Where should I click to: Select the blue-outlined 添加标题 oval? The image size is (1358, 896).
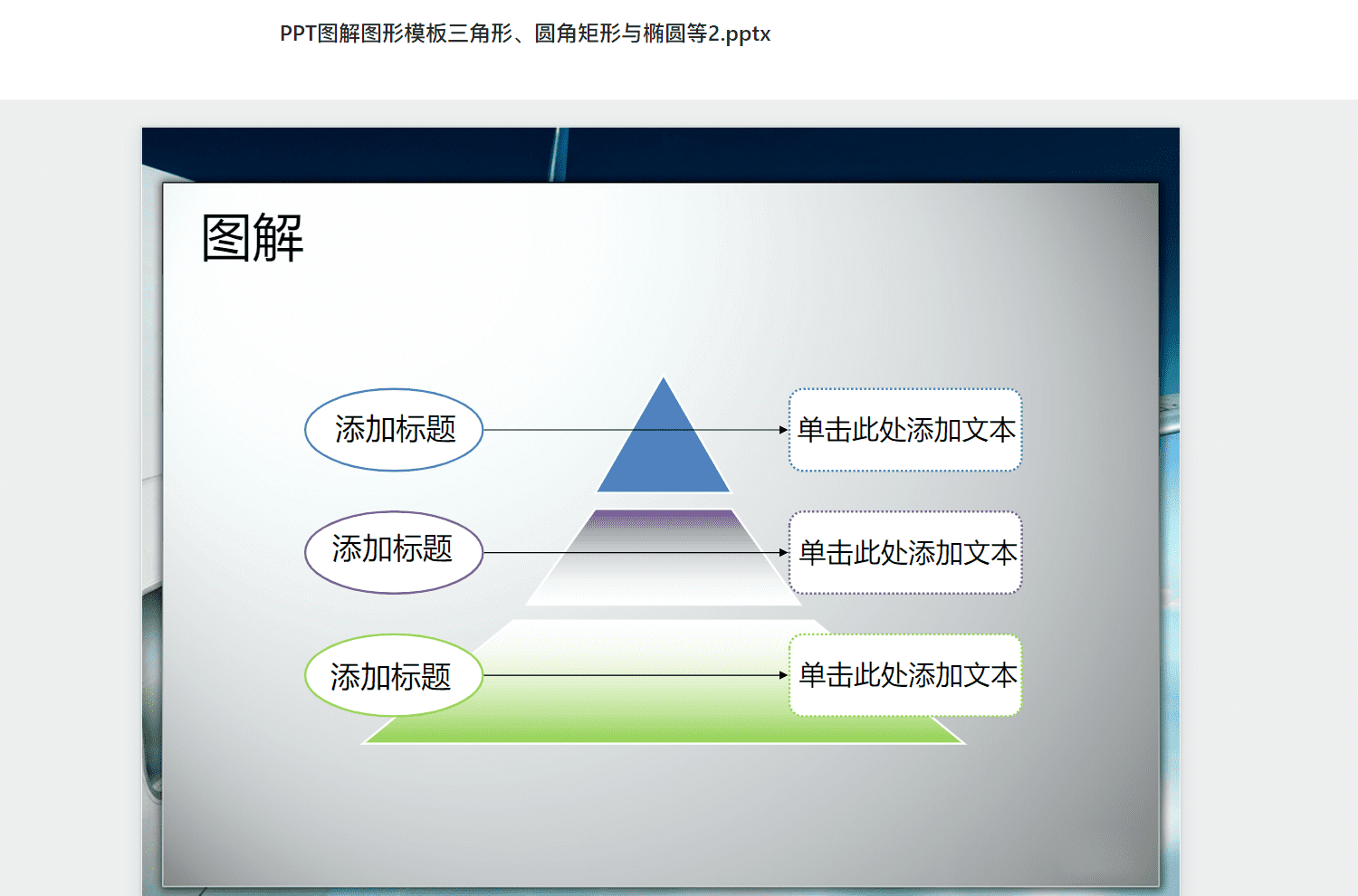394,430
